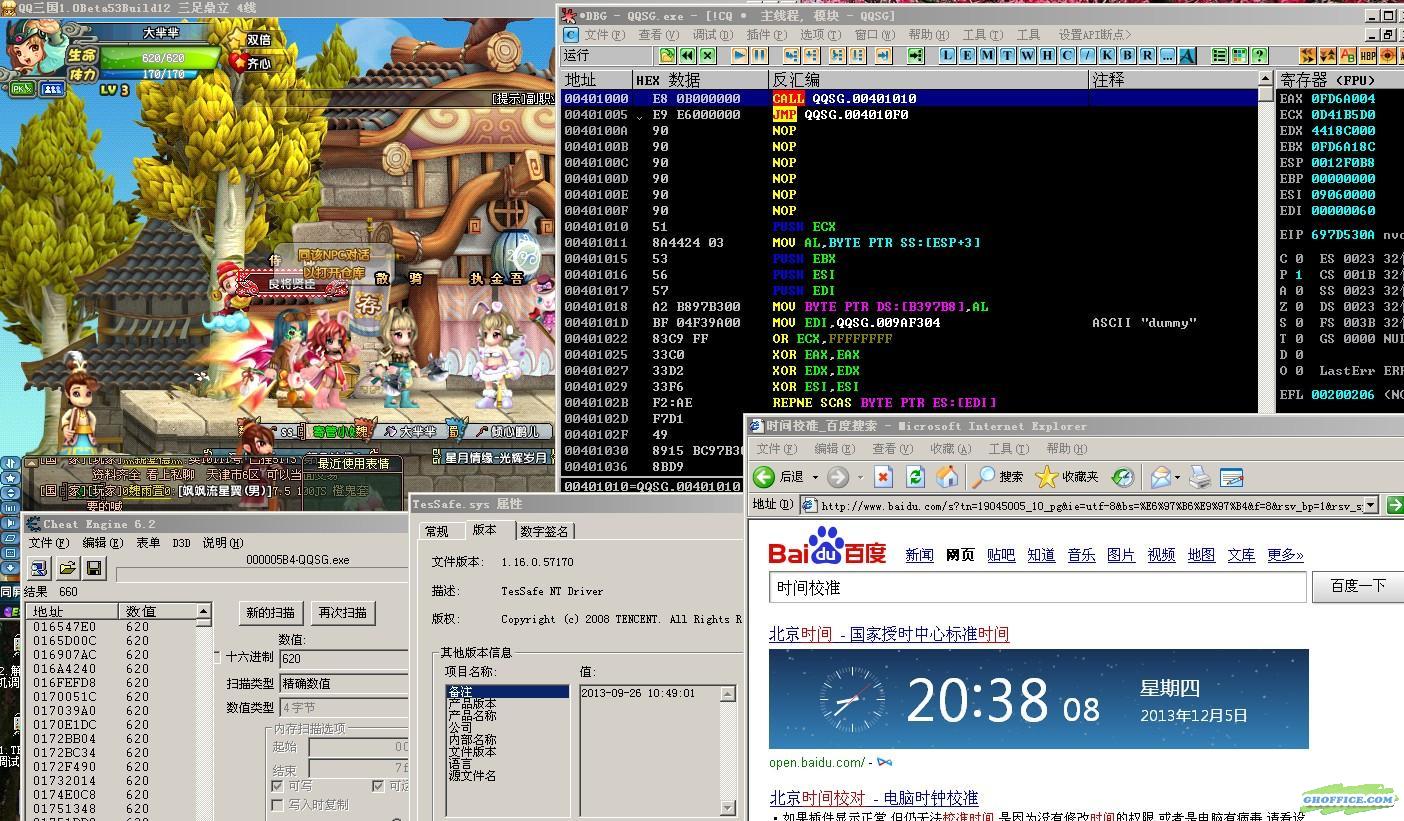Execute till return icon in debugger
This screenshot has height=821, width=1404.
coord(884,55)
